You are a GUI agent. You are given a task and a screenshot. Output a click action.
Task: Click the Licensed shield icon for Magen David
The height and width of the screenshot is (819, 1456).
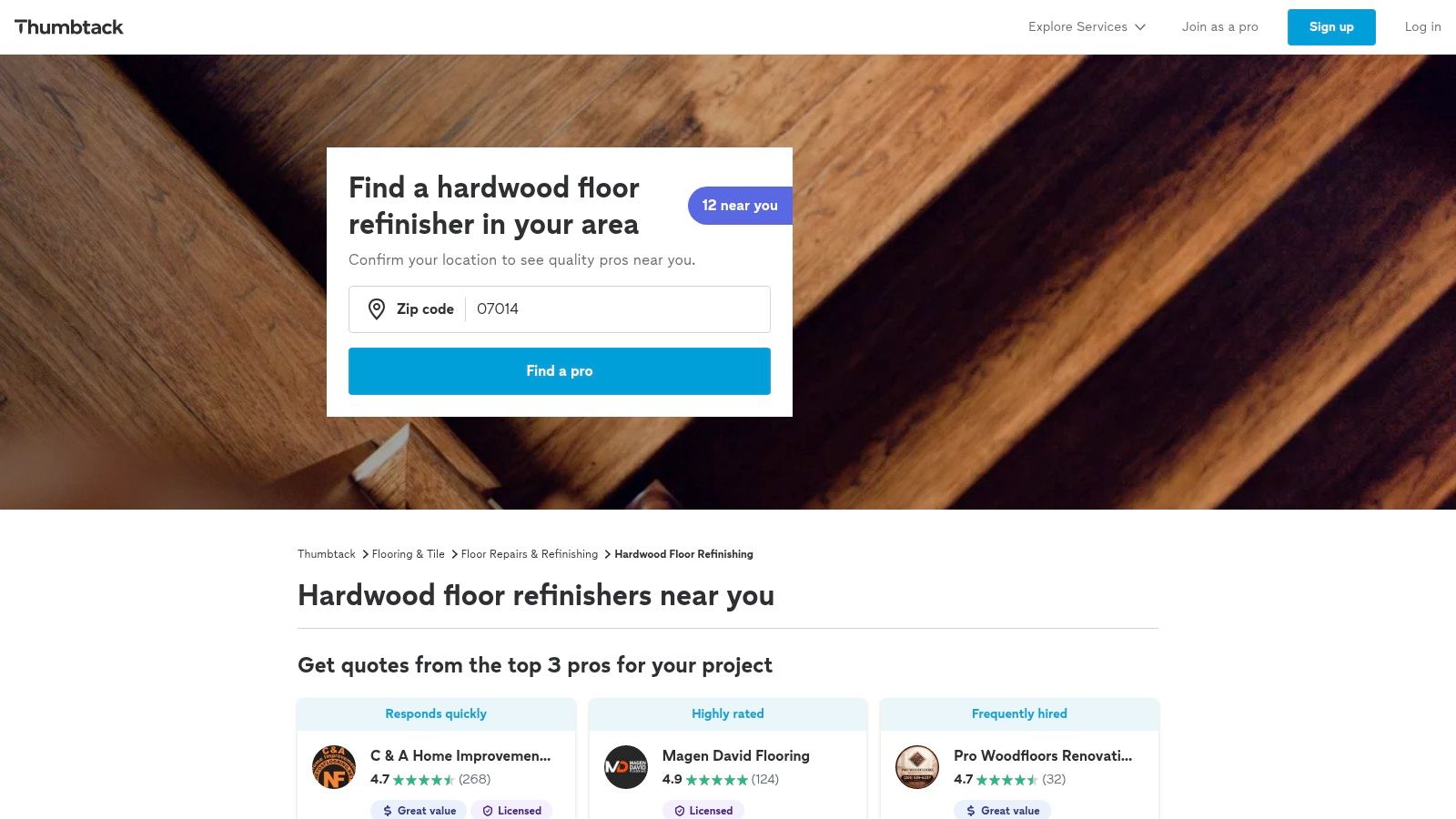(680, 810)
